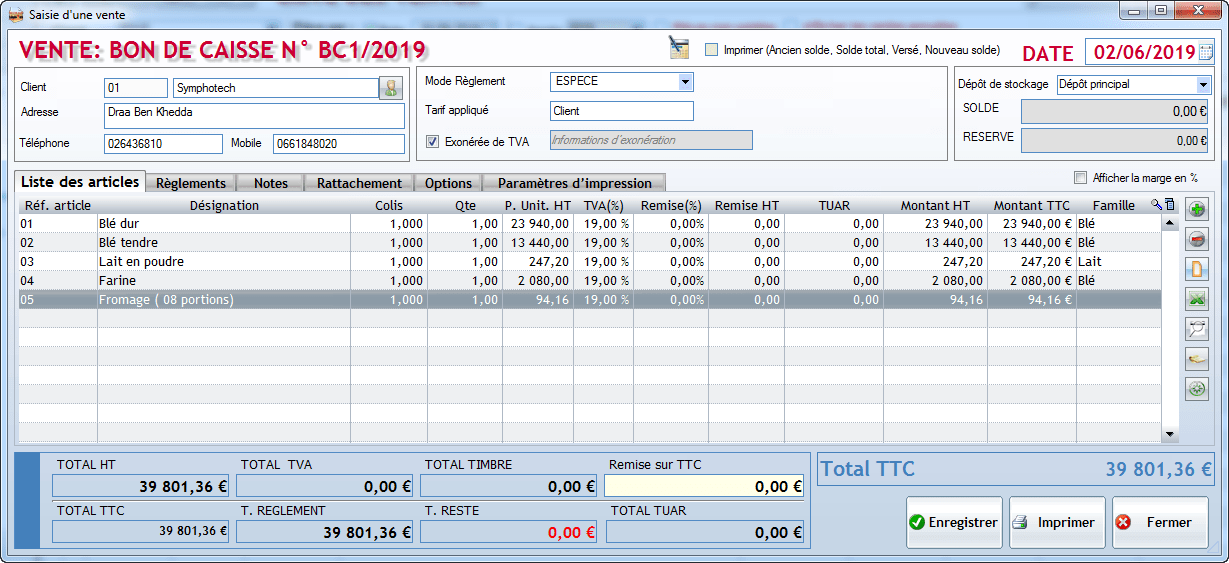Select the Lait en poudre row
Screen dimensions: 1229x563
tap(590, 262)
